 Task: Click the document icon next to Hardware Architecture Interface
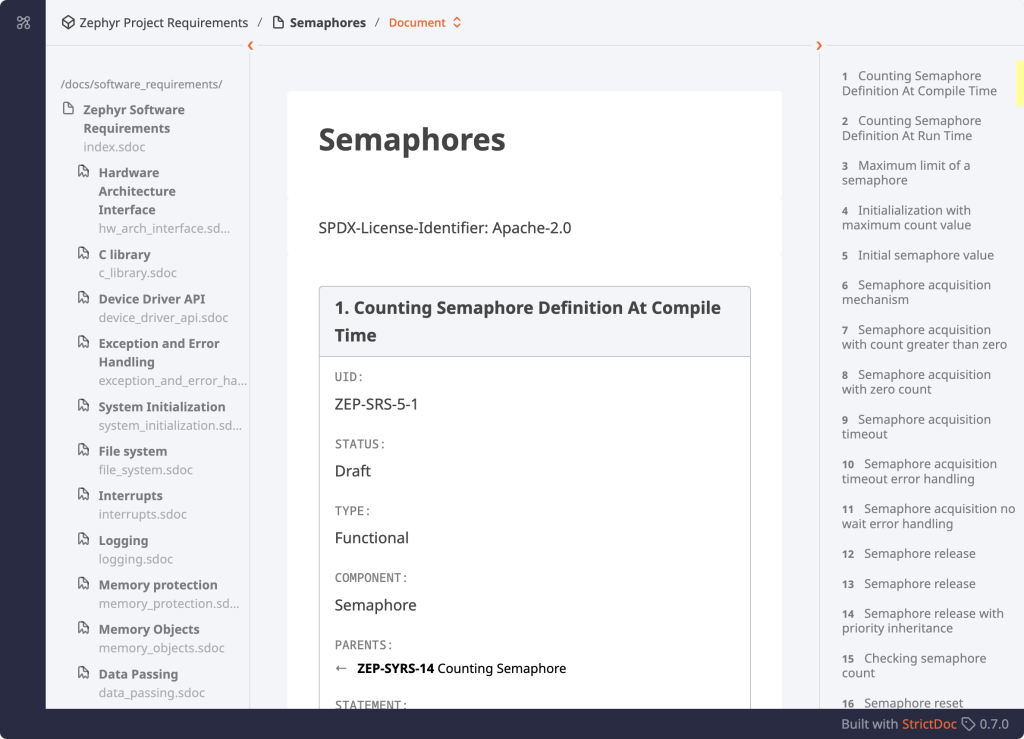(84, 172)
